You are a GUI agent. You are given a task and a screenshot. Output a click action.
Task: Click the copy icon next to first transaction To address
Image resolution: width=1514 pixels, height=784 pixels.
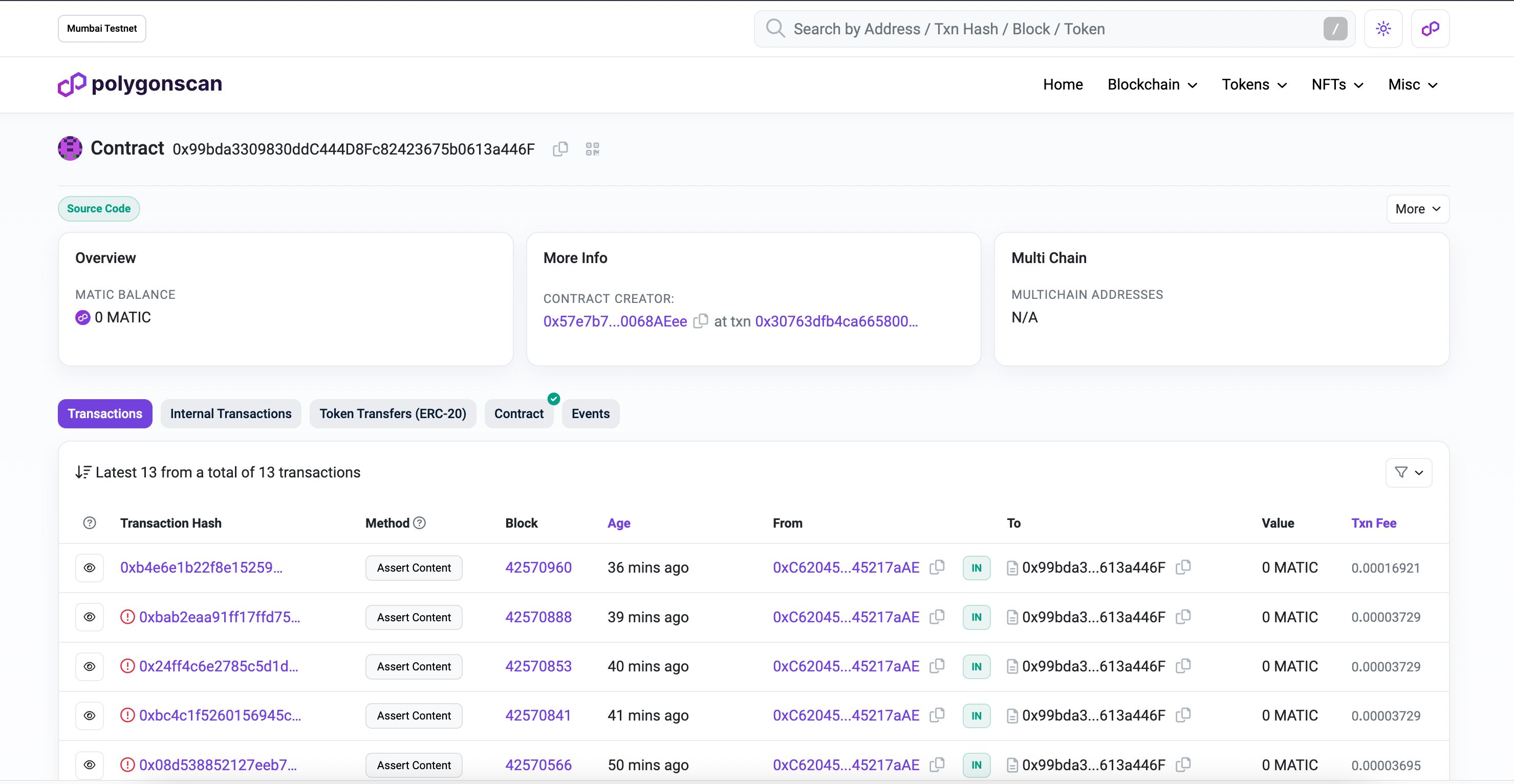(x=1186, y=567)
